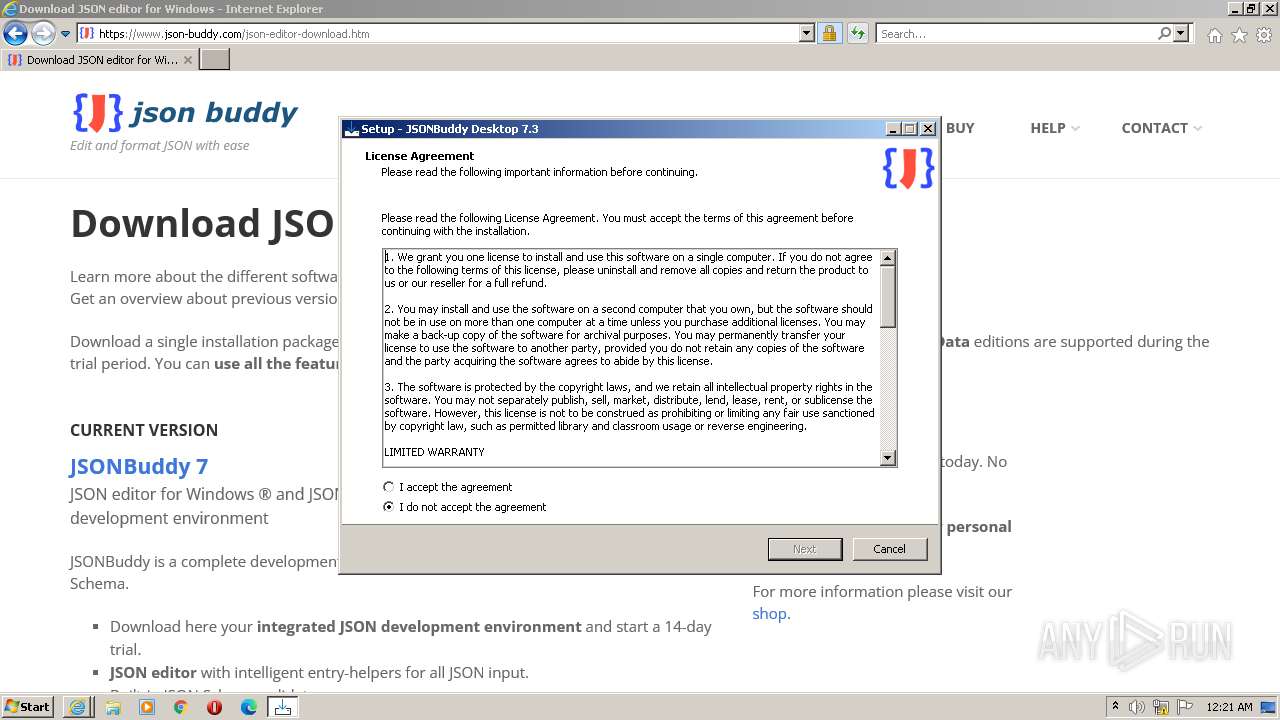This screenshot has width=1280, height=720.
Task: Click the volume speaker tray icon
Action: (1138, 707)
